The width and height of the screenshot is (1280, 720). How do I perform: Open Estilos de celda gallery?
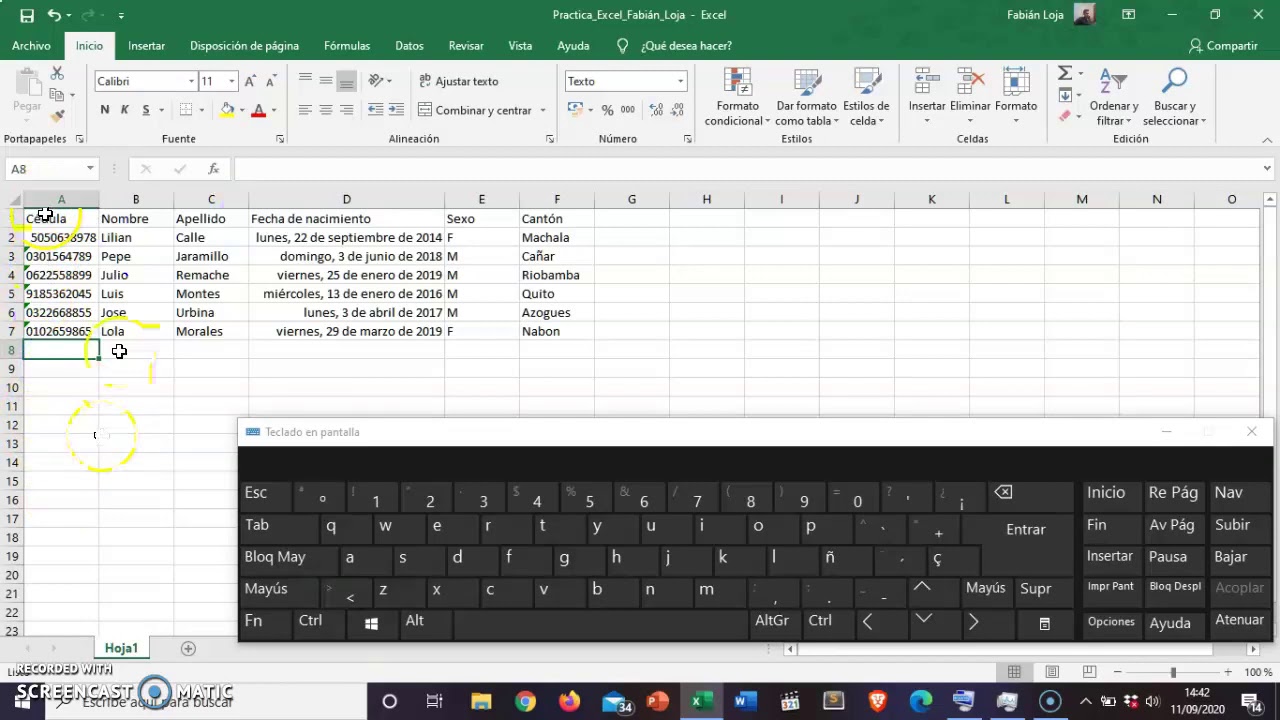(x=866, y=97)
